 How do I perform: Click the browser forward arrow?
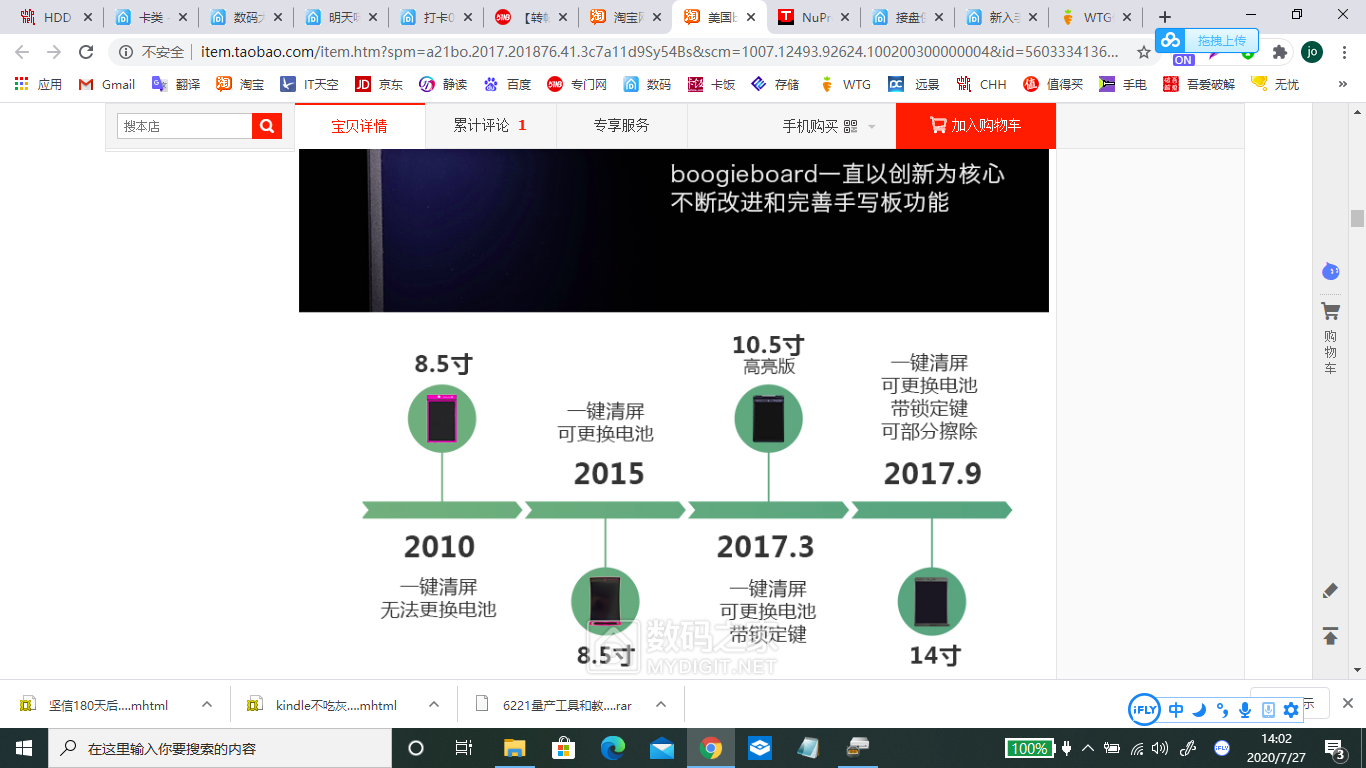[54, 52]
